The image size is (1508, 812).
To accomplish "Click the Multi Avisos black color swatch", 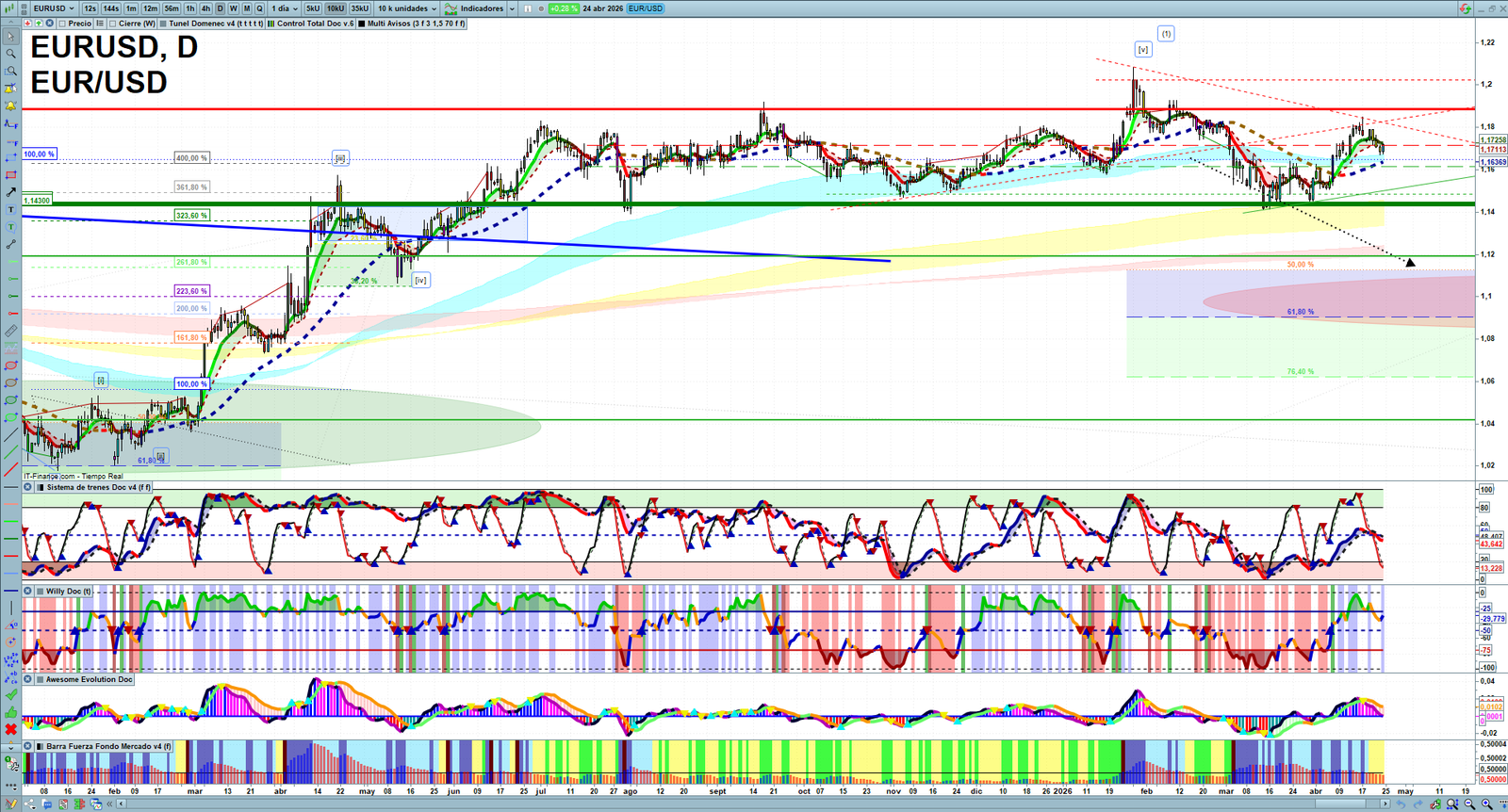I will coord(361,24).
